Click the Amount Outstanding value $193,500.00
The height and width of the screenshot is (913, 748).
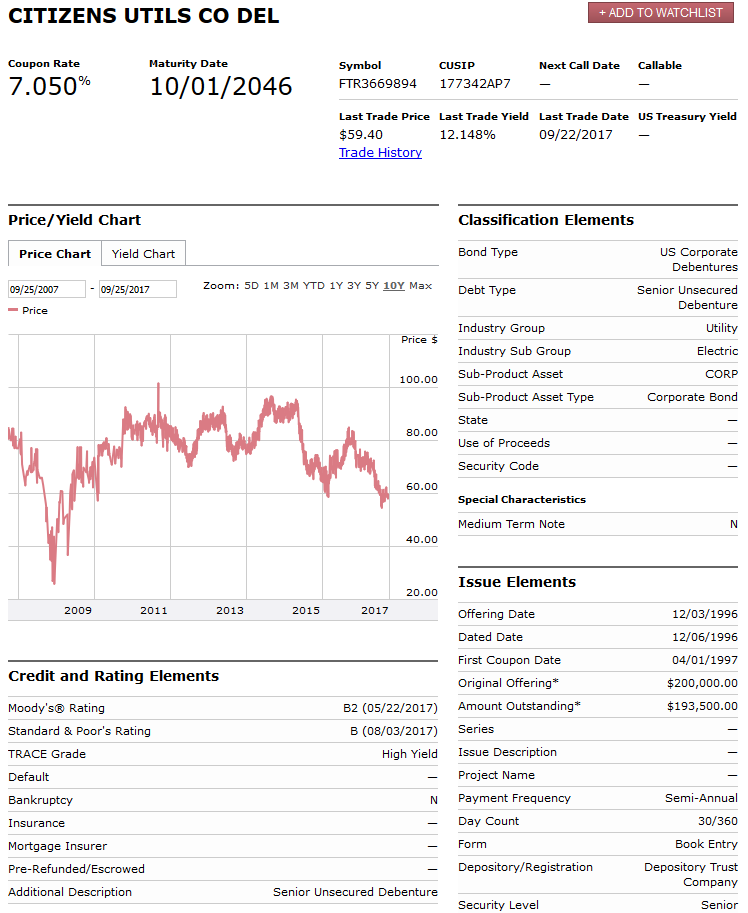click(x=703, y=706)
